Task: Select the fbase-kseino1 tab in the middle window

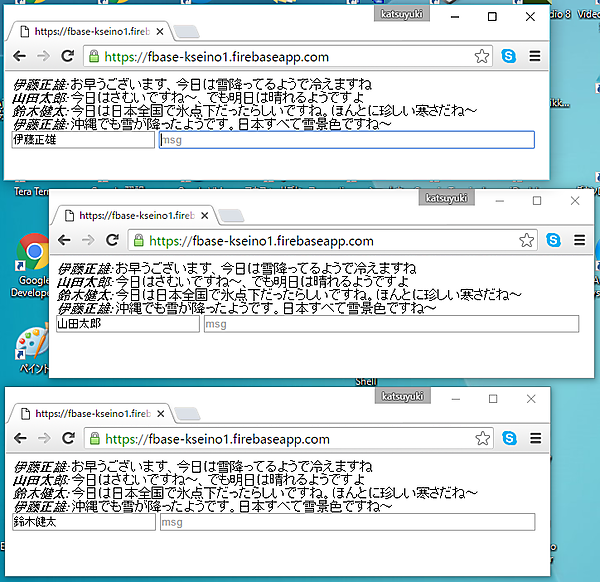Action: point(134,214)
